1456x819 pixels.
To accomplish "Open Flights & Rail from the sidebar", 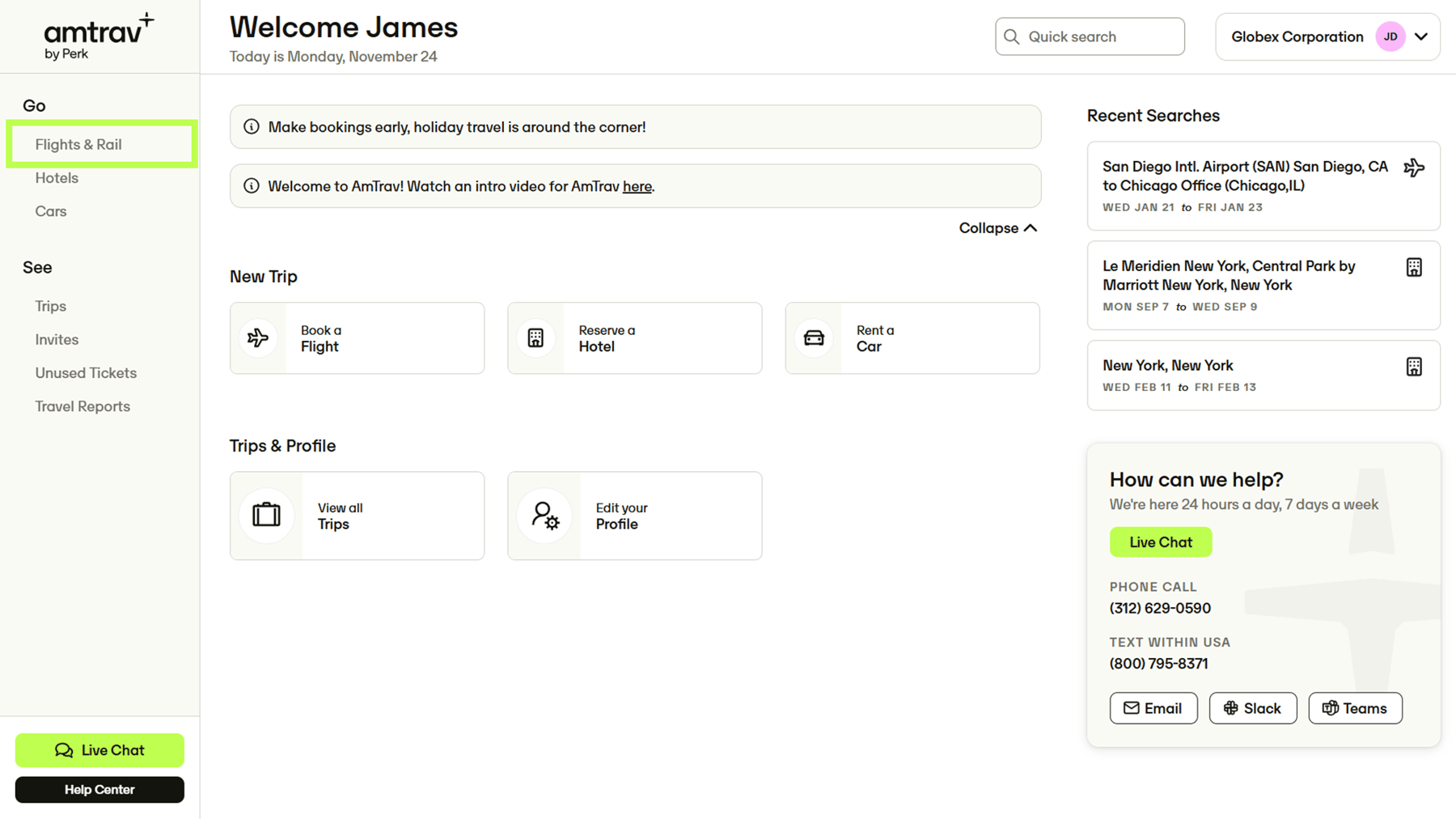I will click(78, 144).
